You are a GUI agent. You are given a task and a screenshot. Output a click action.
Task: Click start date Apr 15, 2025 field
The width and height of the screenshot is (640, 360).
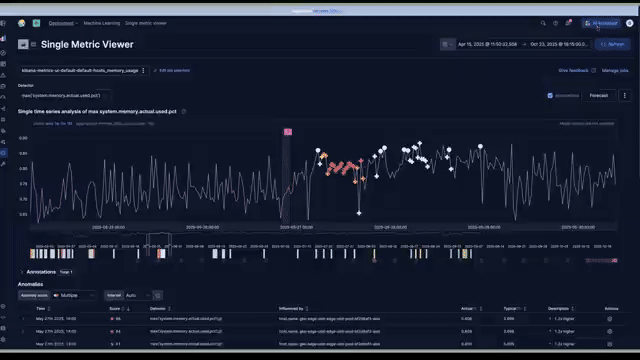coord(487,44)
